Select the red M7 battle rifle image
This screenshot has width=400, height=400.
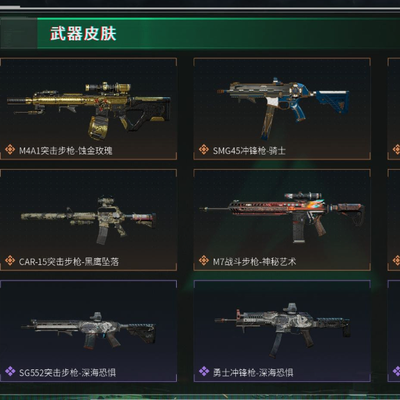(282, 217)
